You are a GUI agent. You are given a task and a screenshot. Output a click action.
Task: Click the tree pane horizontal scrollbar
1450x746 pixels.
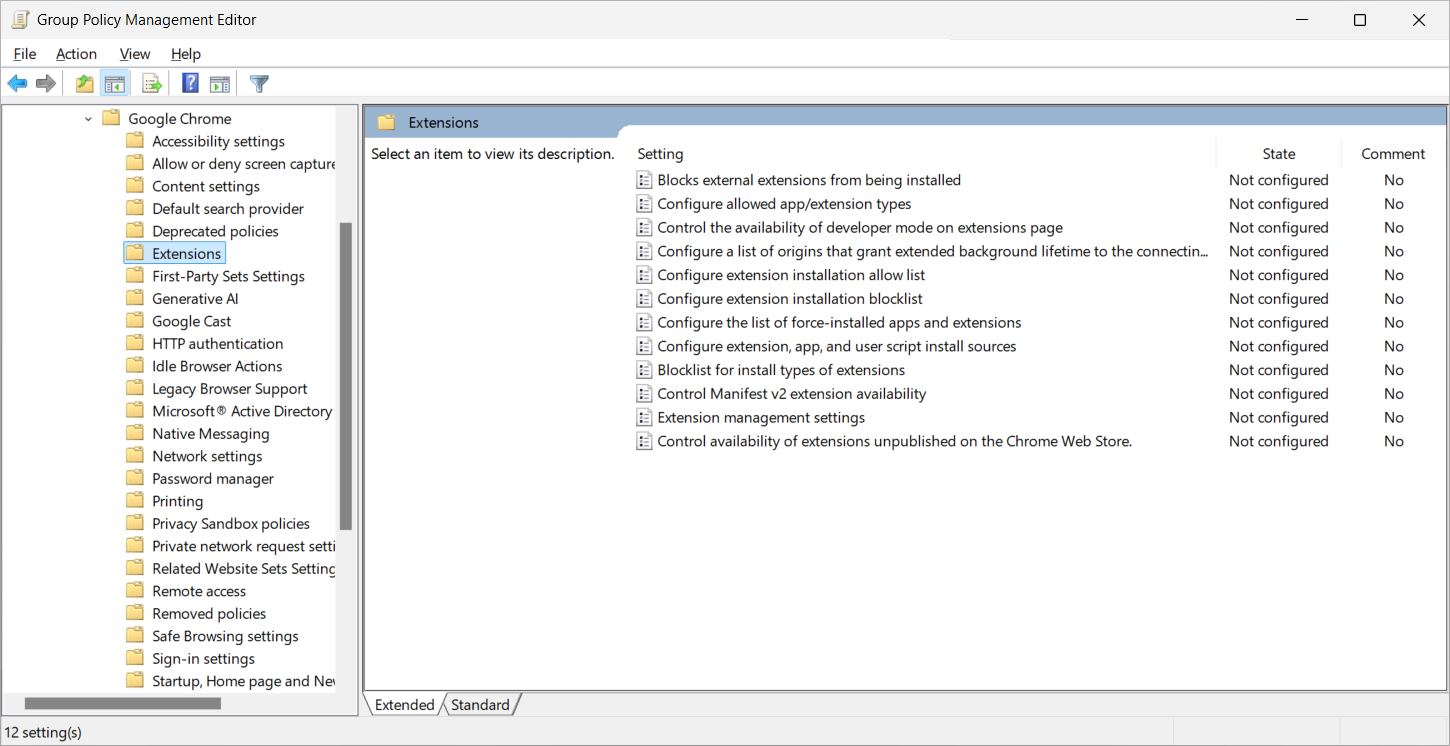click(123, 704)
